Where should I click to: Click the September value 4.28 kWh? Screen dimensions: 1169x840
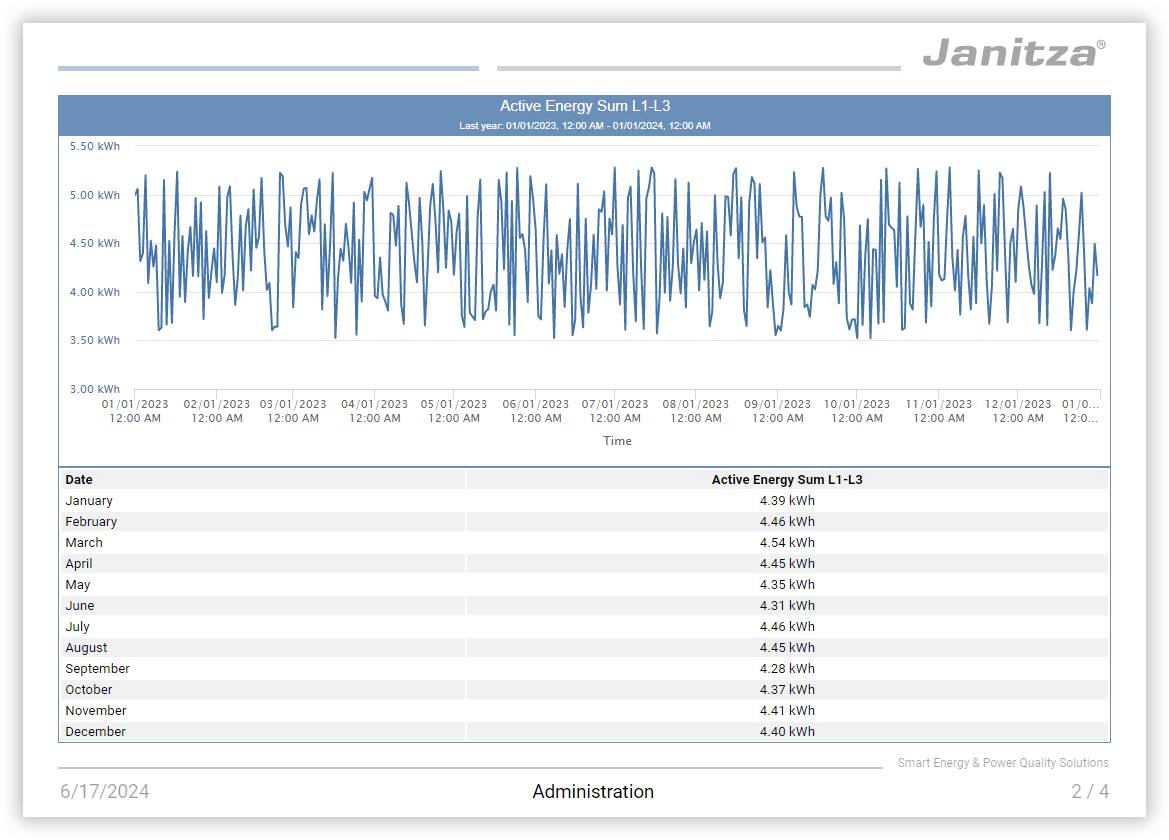[x=786, y=669]
